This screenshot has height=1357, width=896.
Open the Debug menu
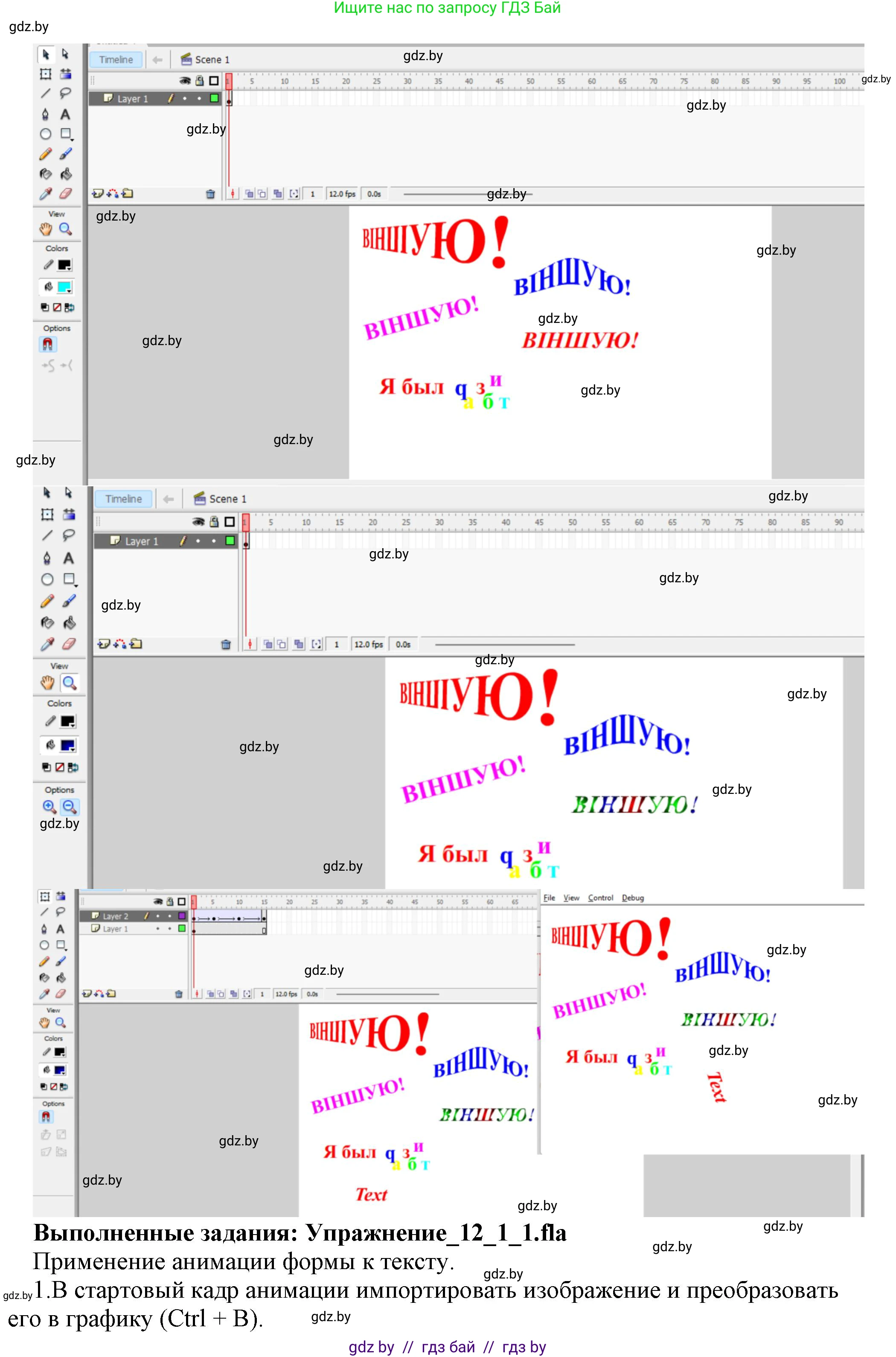(633, 898)
